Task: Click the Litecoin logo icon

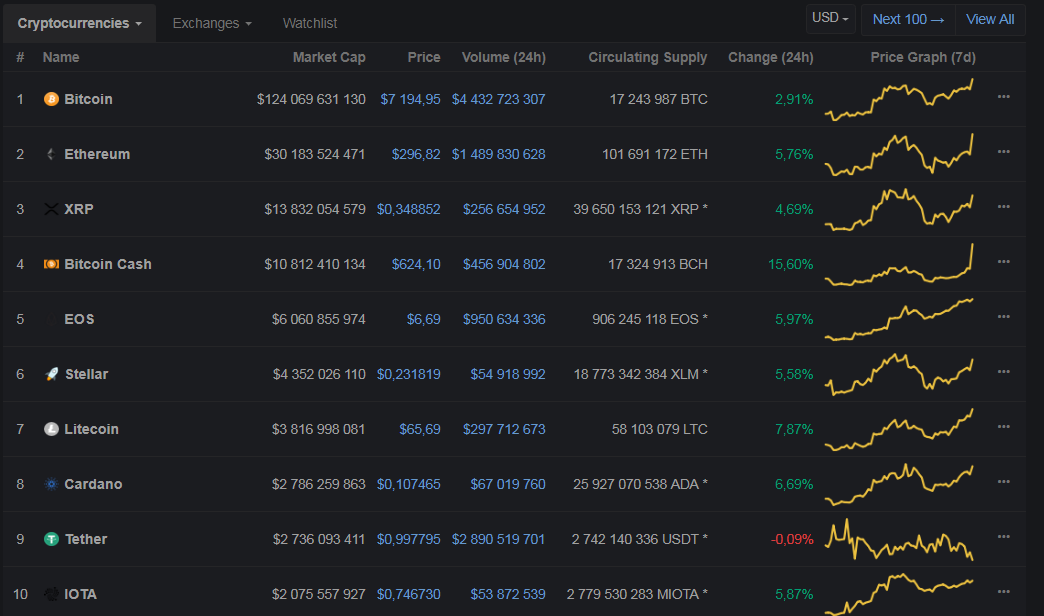Action: tap(51, 429)
